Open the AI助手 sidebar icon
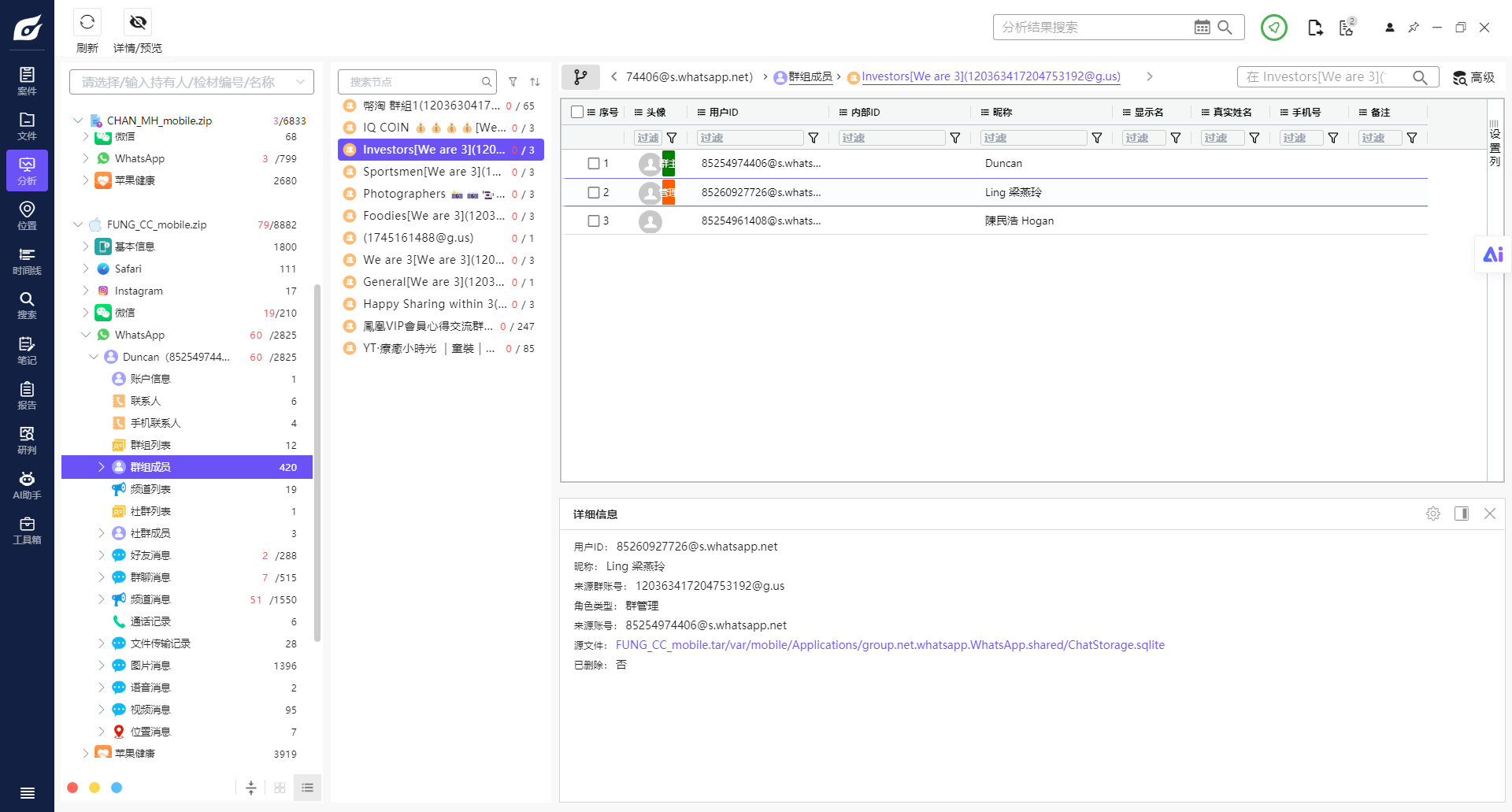1512x812 pixels. point(27,485)
